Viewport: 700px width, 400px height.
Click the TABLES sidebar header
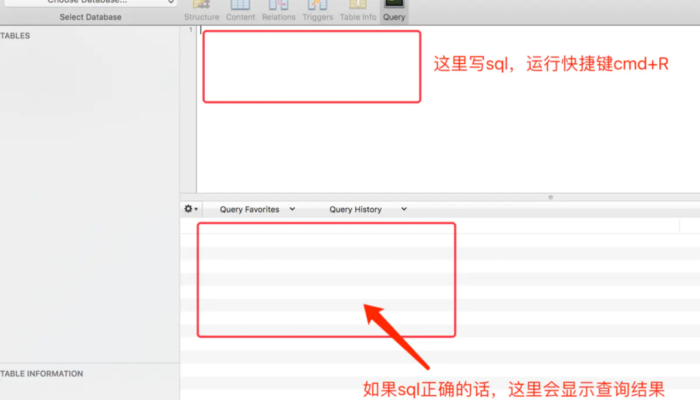tap(16, 35)
